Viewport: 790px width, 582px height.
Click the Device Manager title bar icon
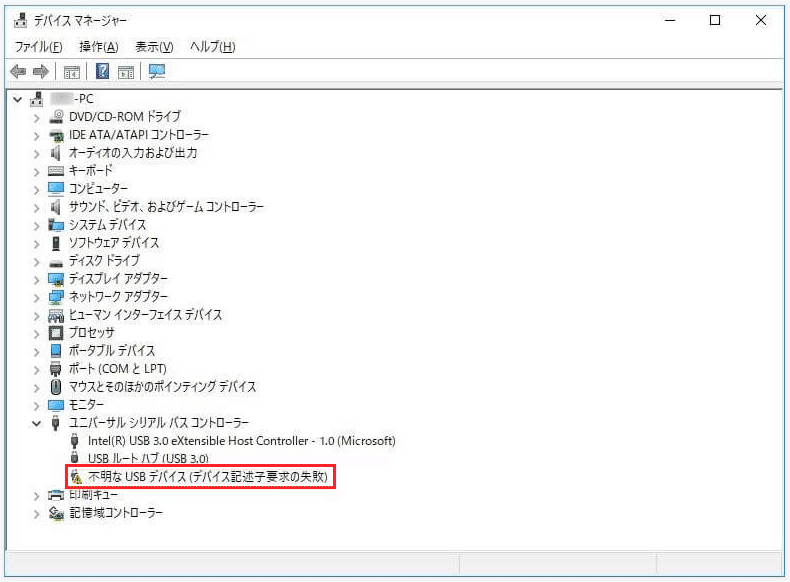21,20
